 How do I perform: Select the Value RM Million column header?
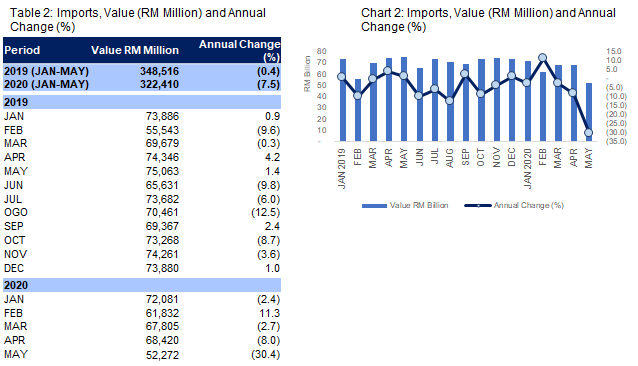135,50
